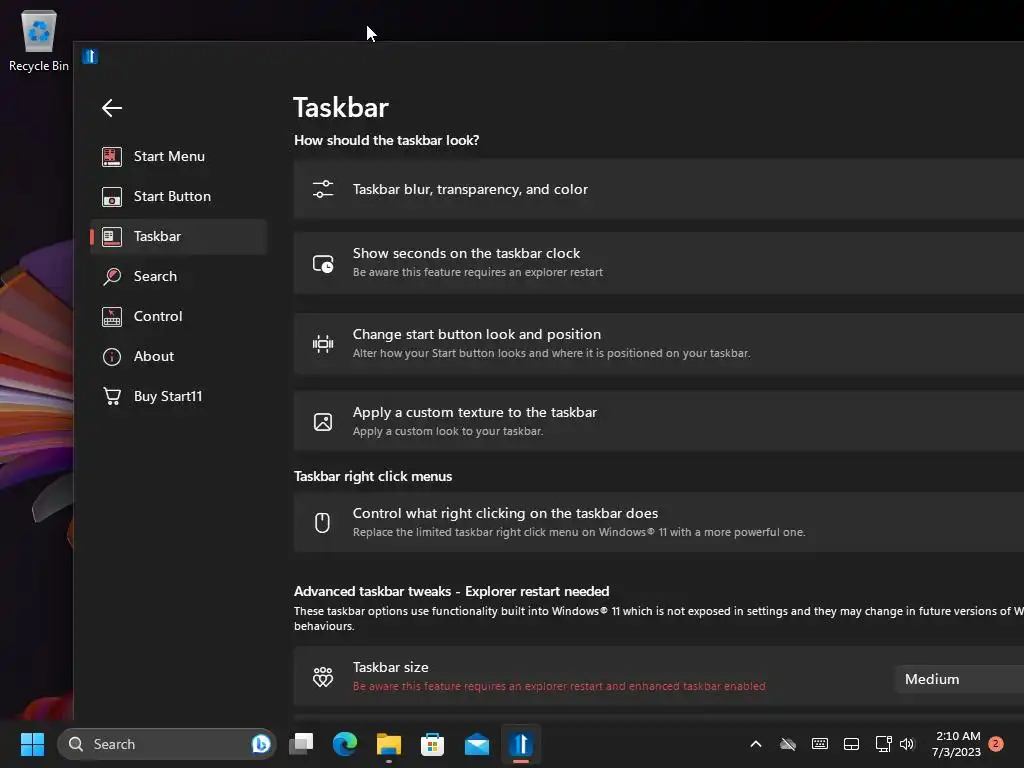Open the Start Button settings section
Viewport: 1024px width, 768px height.
pyautogui.click(x=178, y=196)
